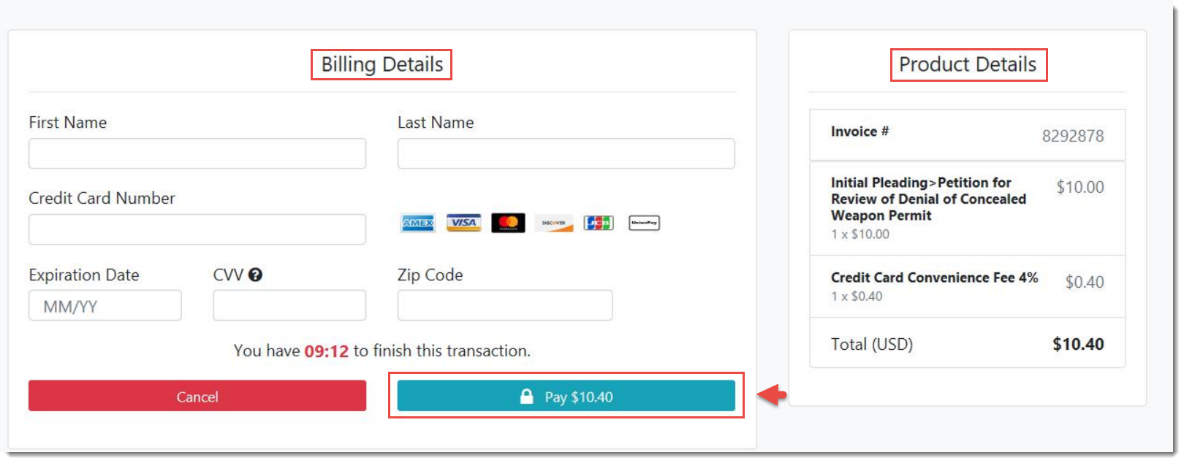
Task: Click the Credit Card Convenience Fee line
Action: [x=967, y=286]
